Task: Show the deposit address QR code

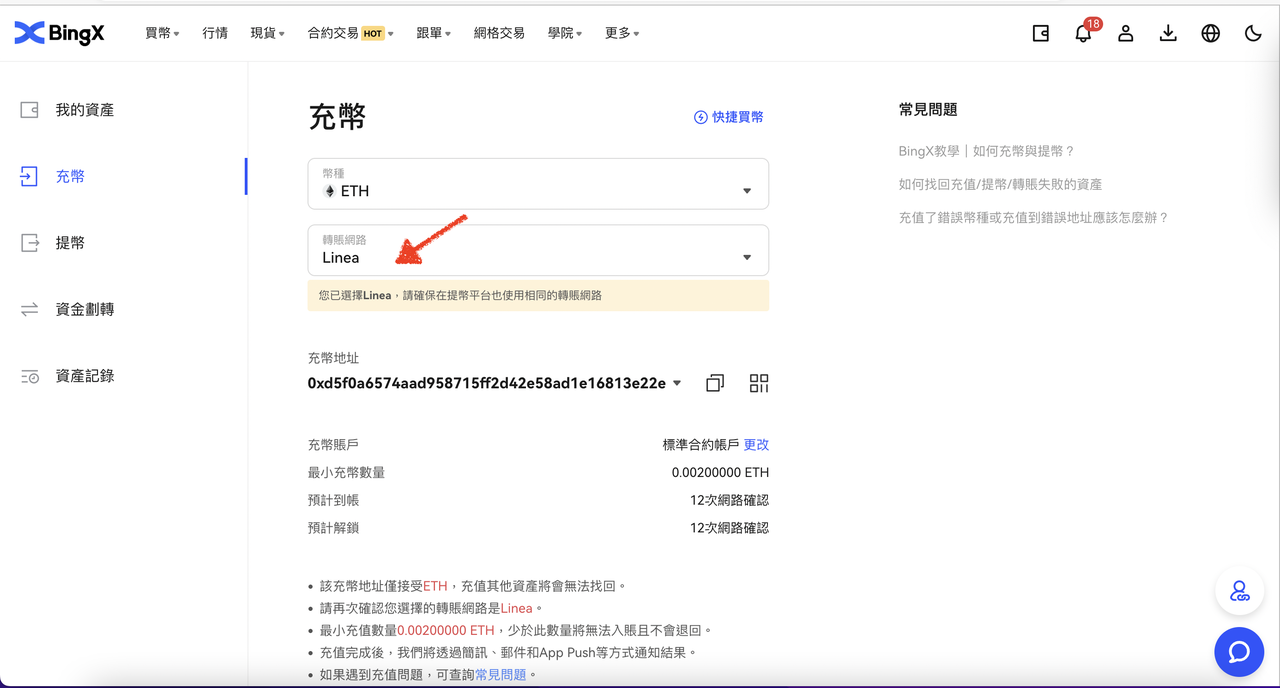Action: coord(759,383)
